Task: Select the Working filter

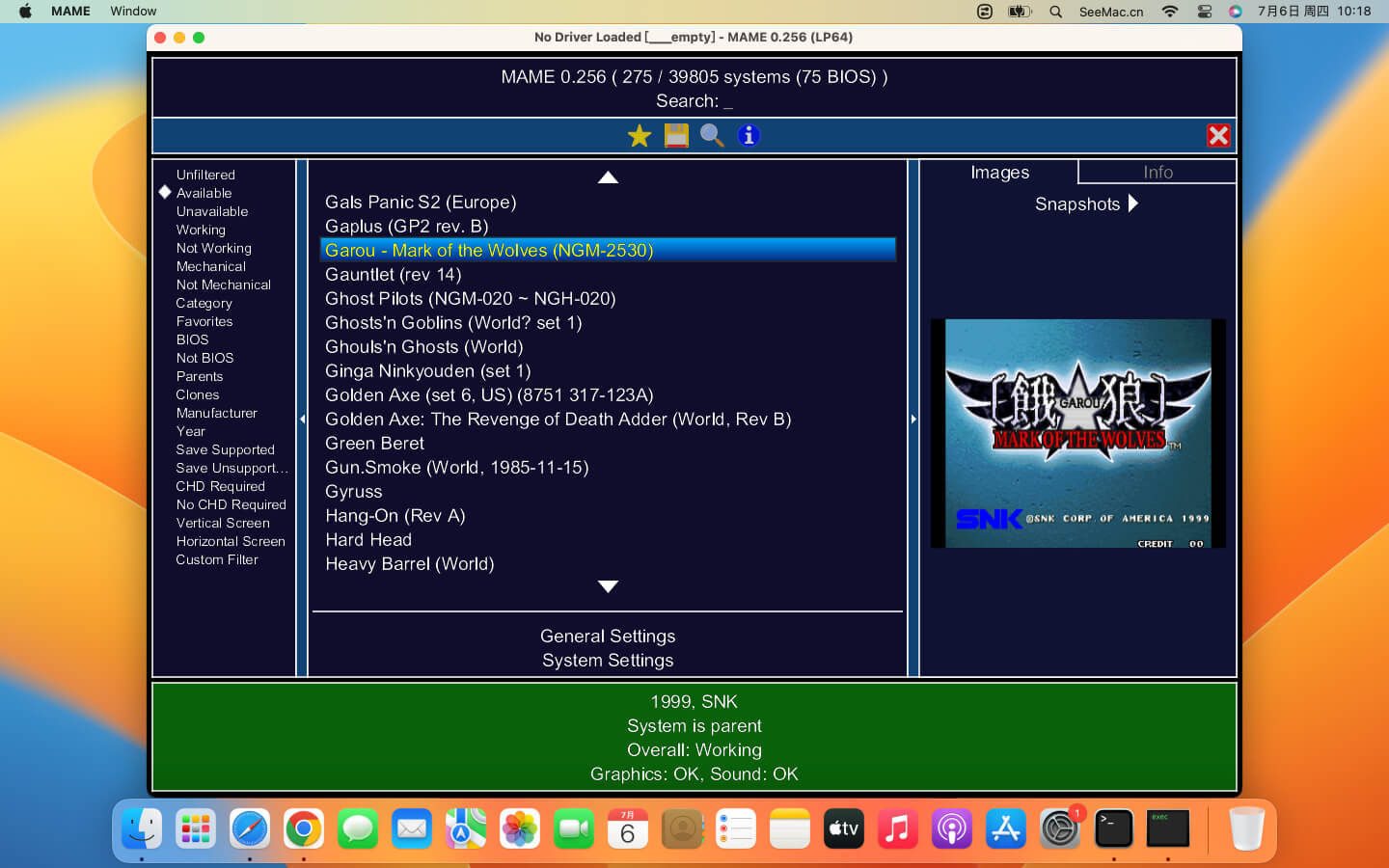Action: click(x=201, y=230)
